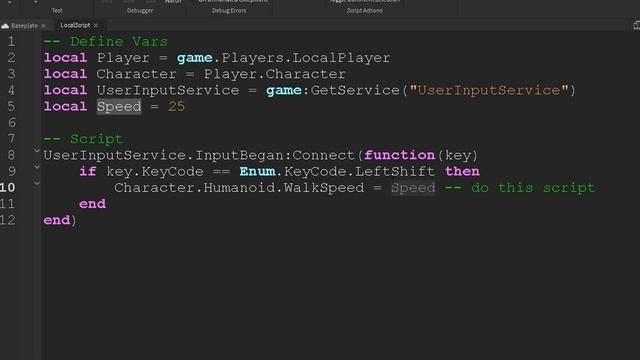The image size is (640, 360).
Task: Click the 'end' keyword on line 11
Action: pos(92,204)
